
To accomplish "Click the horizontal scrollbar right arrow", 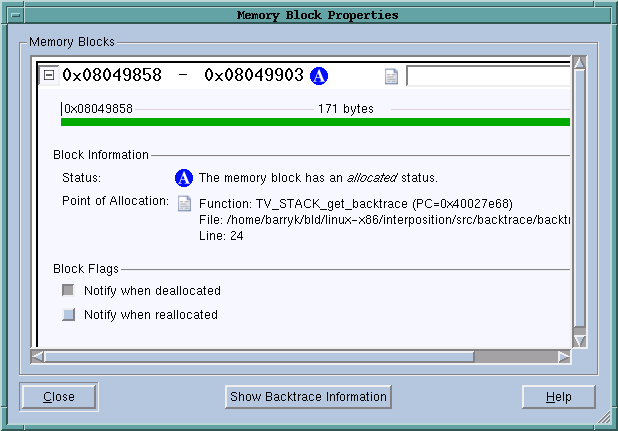I will tap(563, 356).
